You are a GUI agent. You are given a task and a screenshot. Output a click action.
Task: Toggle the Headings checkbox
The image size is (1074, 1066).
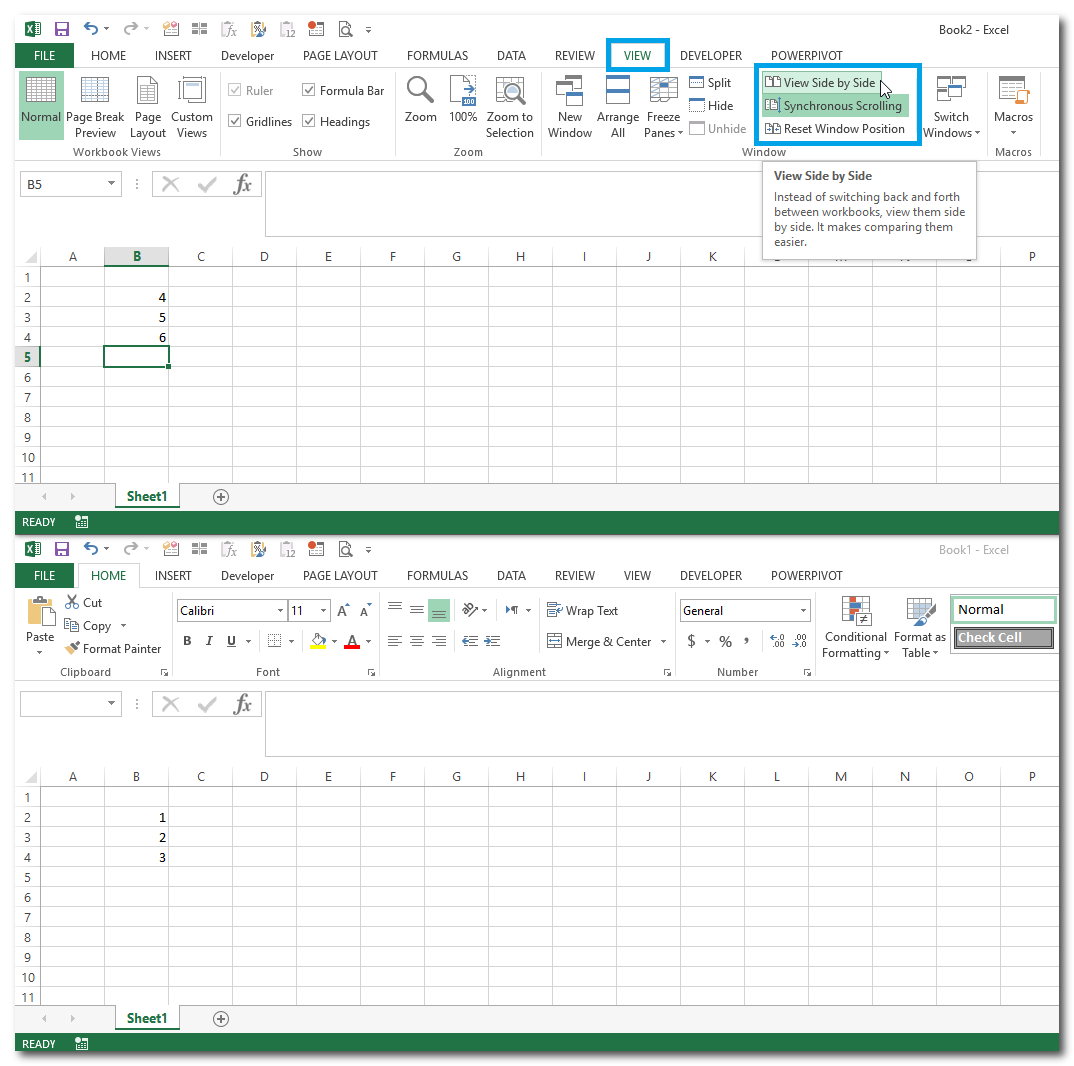(309, 122)
